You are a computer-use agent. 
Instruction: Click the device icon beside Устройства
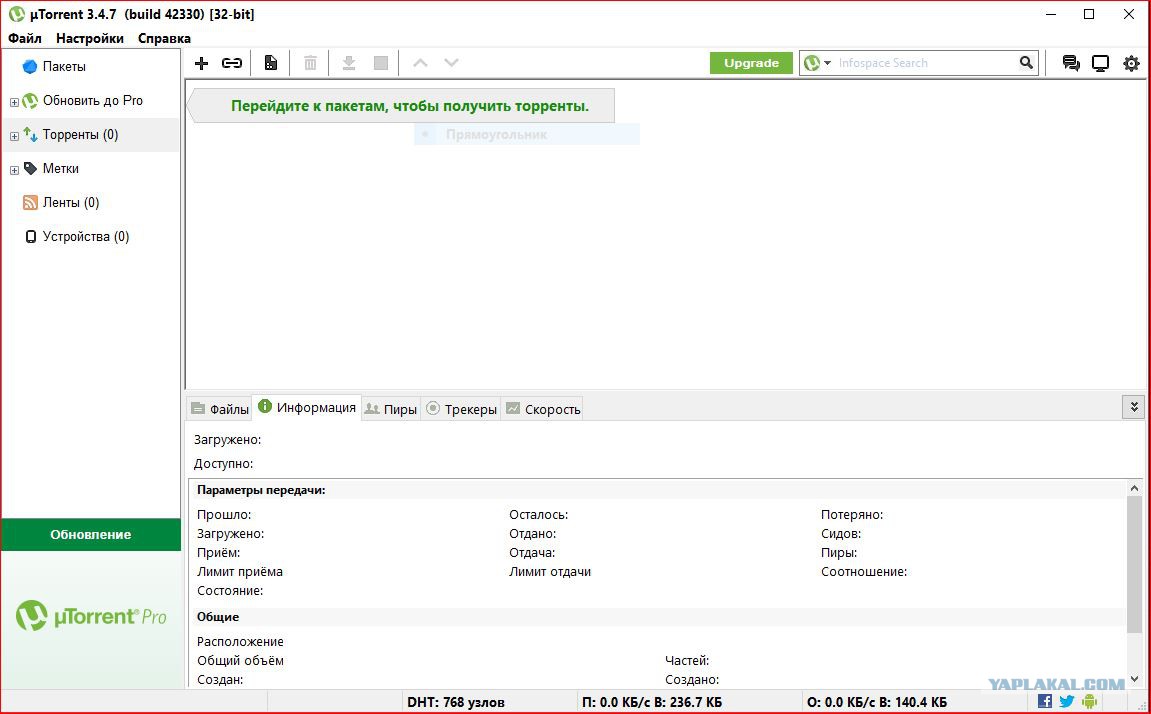coord(30,236)
